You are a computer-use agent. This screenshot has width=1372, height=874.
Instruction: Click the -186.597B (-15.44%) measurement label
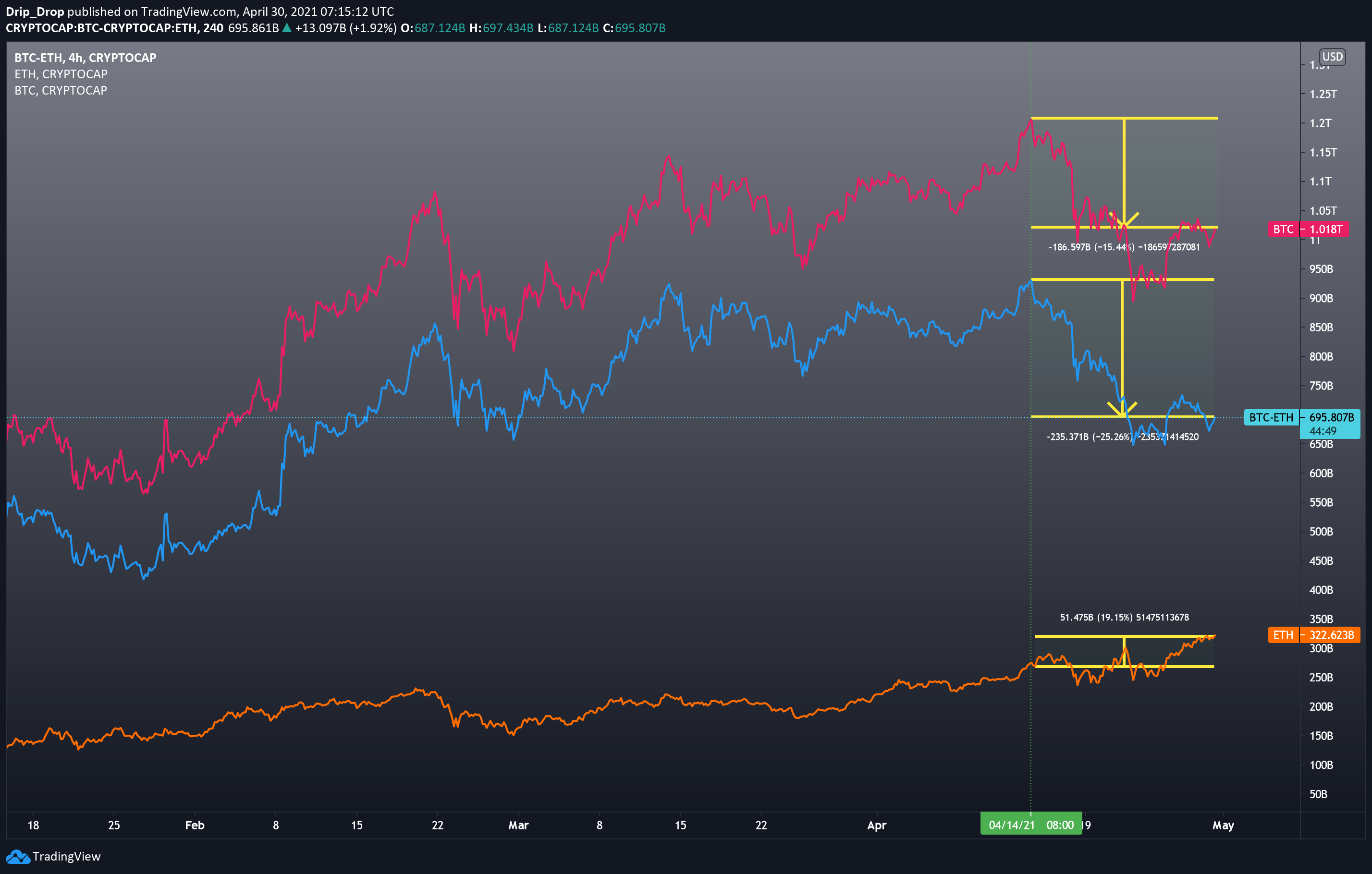[1124, 247]
